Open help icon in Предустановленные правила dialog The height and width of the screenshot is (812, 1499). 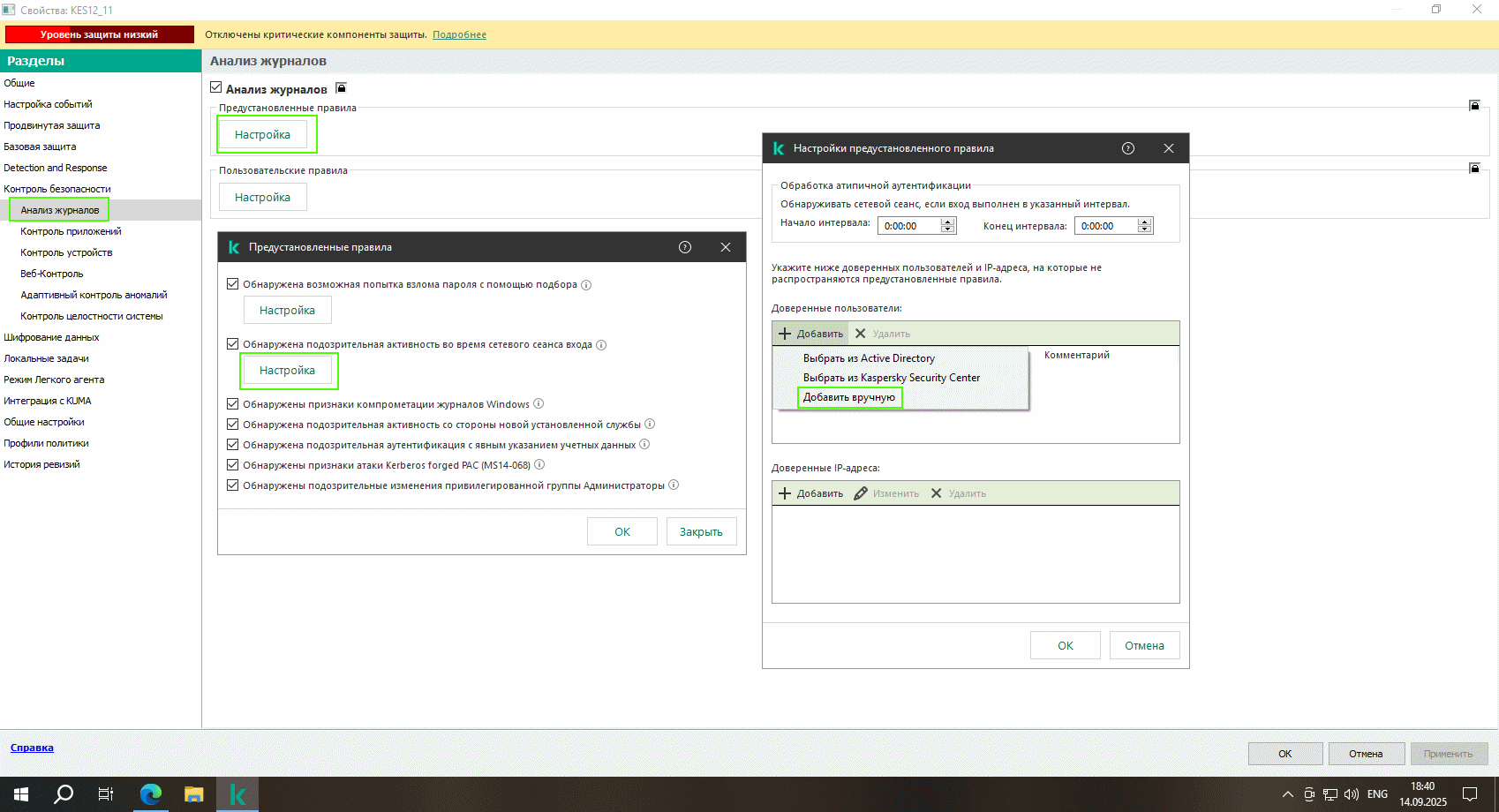(x=685, y=247)
